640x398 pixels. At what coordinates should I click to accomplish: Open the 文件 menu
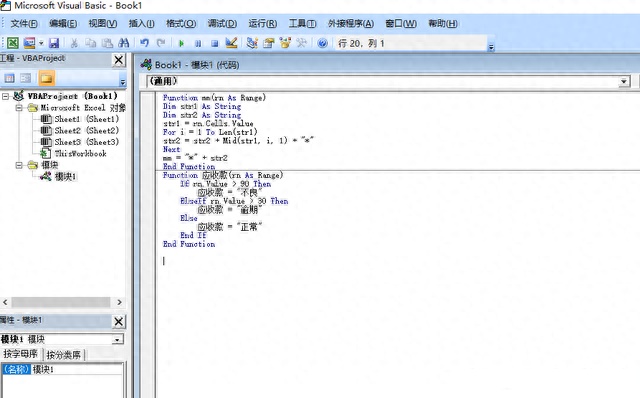coord(24,24)
